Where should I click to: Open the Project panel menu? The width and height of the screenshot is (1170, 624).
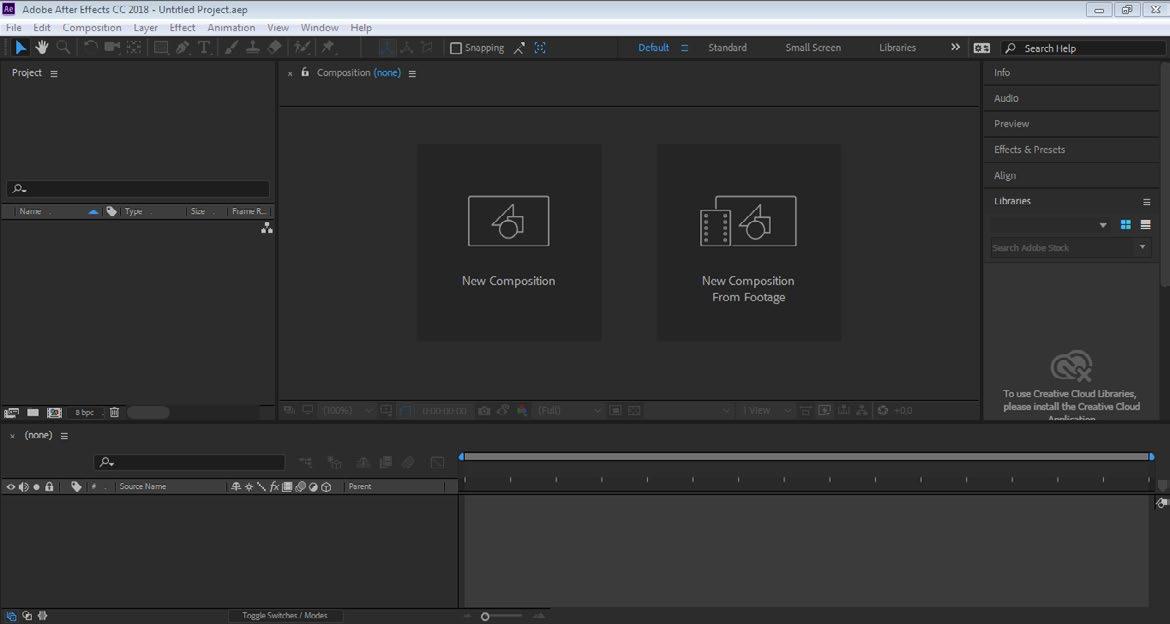[x=54, y=73]
